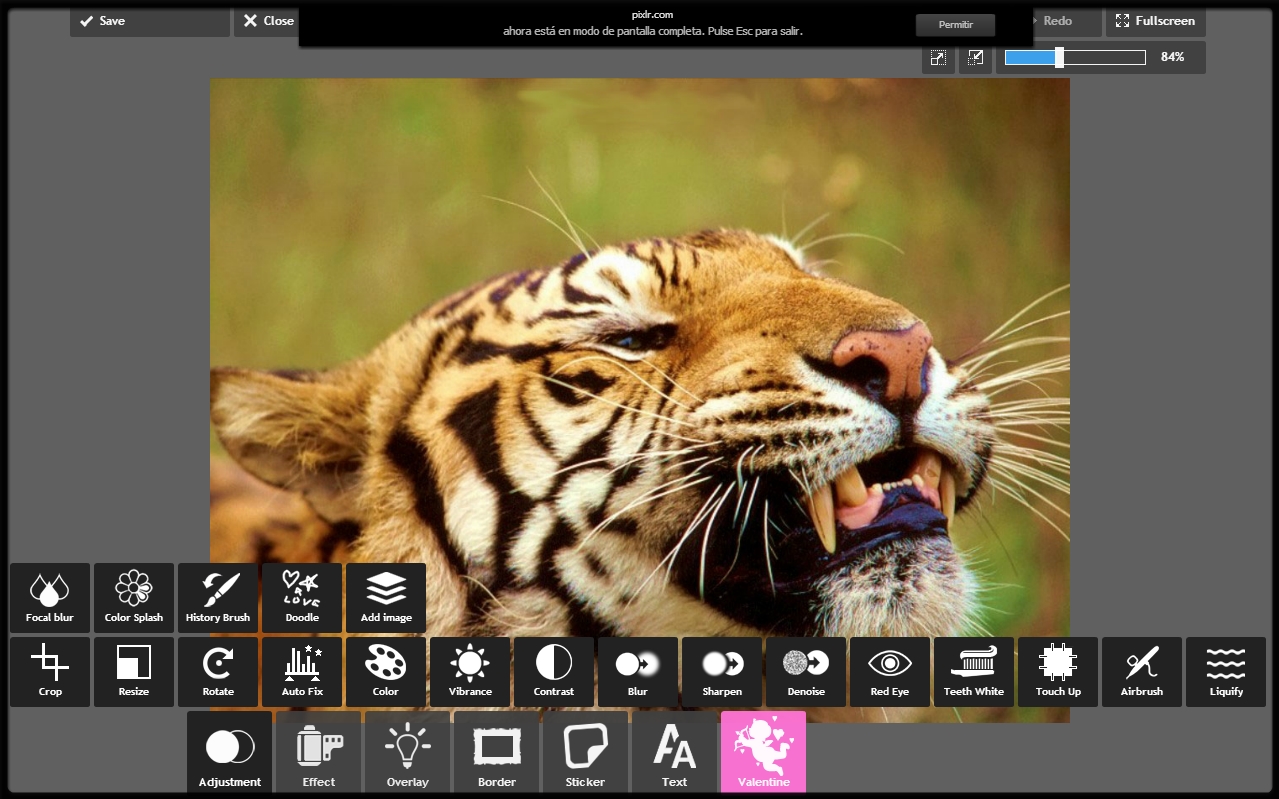Activate the Crop tool
This screenshot has width=1279, height=799.
(x=50, y=672)
